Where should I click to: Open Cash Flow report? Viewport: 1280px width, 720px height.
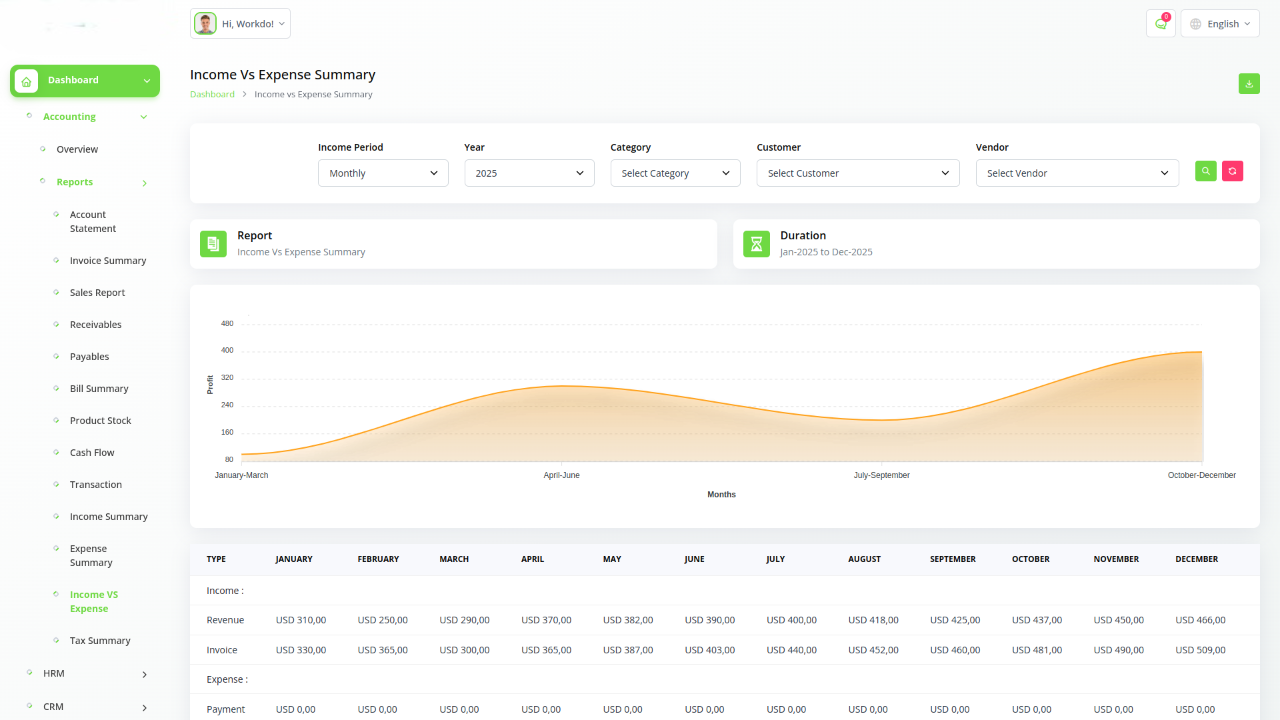(x=92, y=453)
